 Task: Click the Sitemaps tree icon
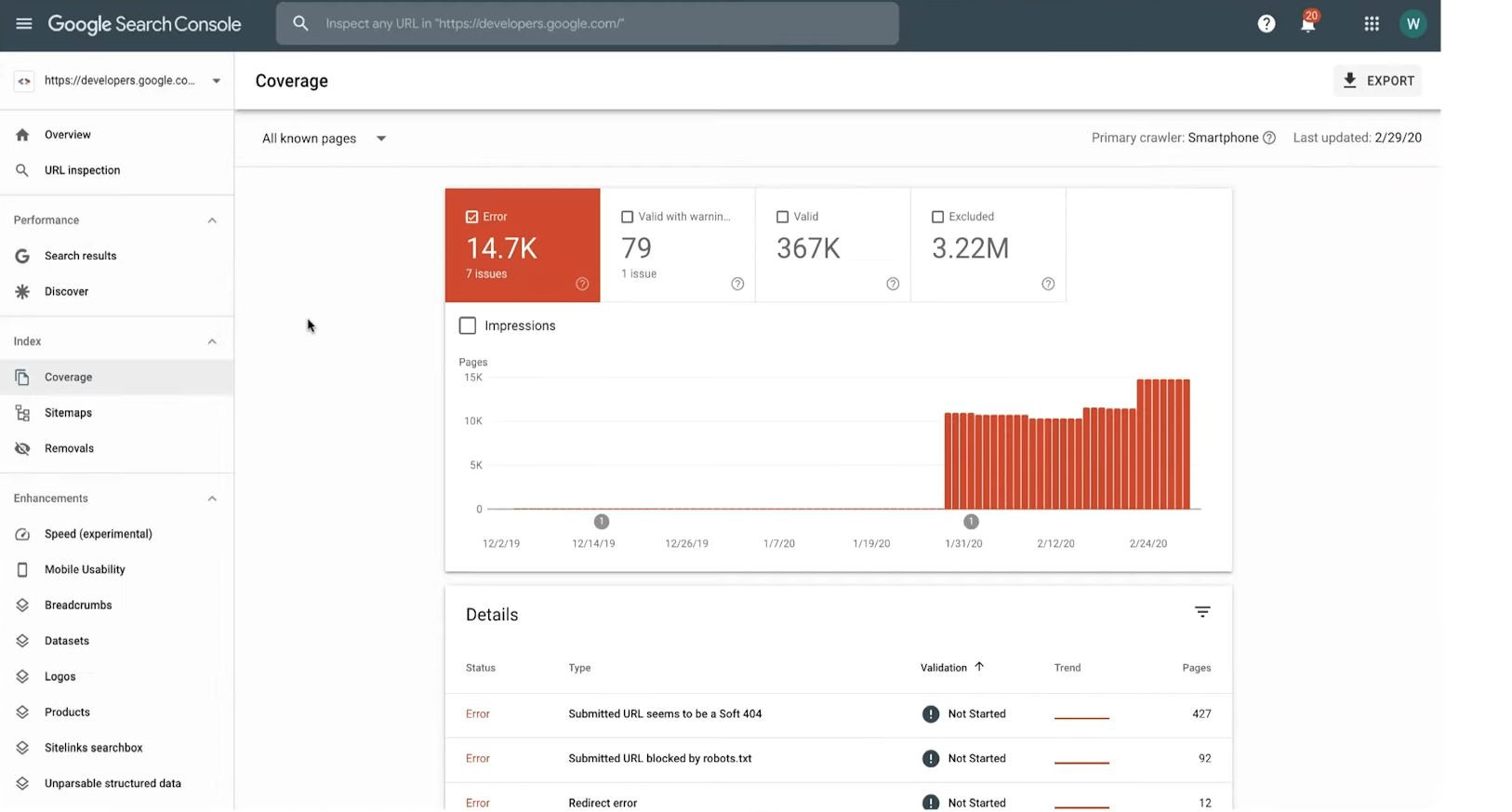(22, 413)
